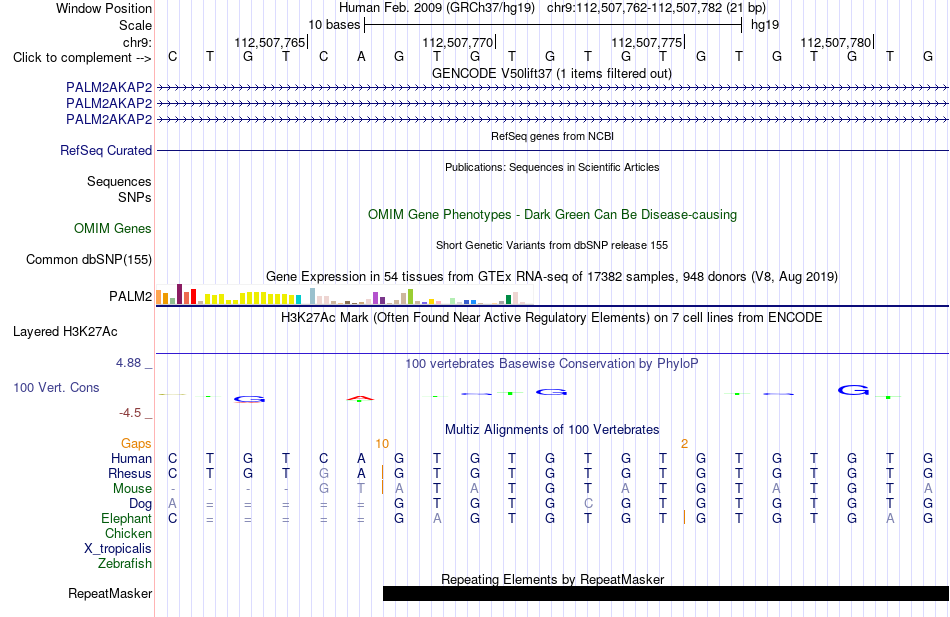Click the tall light-blue GTEx expression bar
950x617 pixels.
click(x=313, y=296)
